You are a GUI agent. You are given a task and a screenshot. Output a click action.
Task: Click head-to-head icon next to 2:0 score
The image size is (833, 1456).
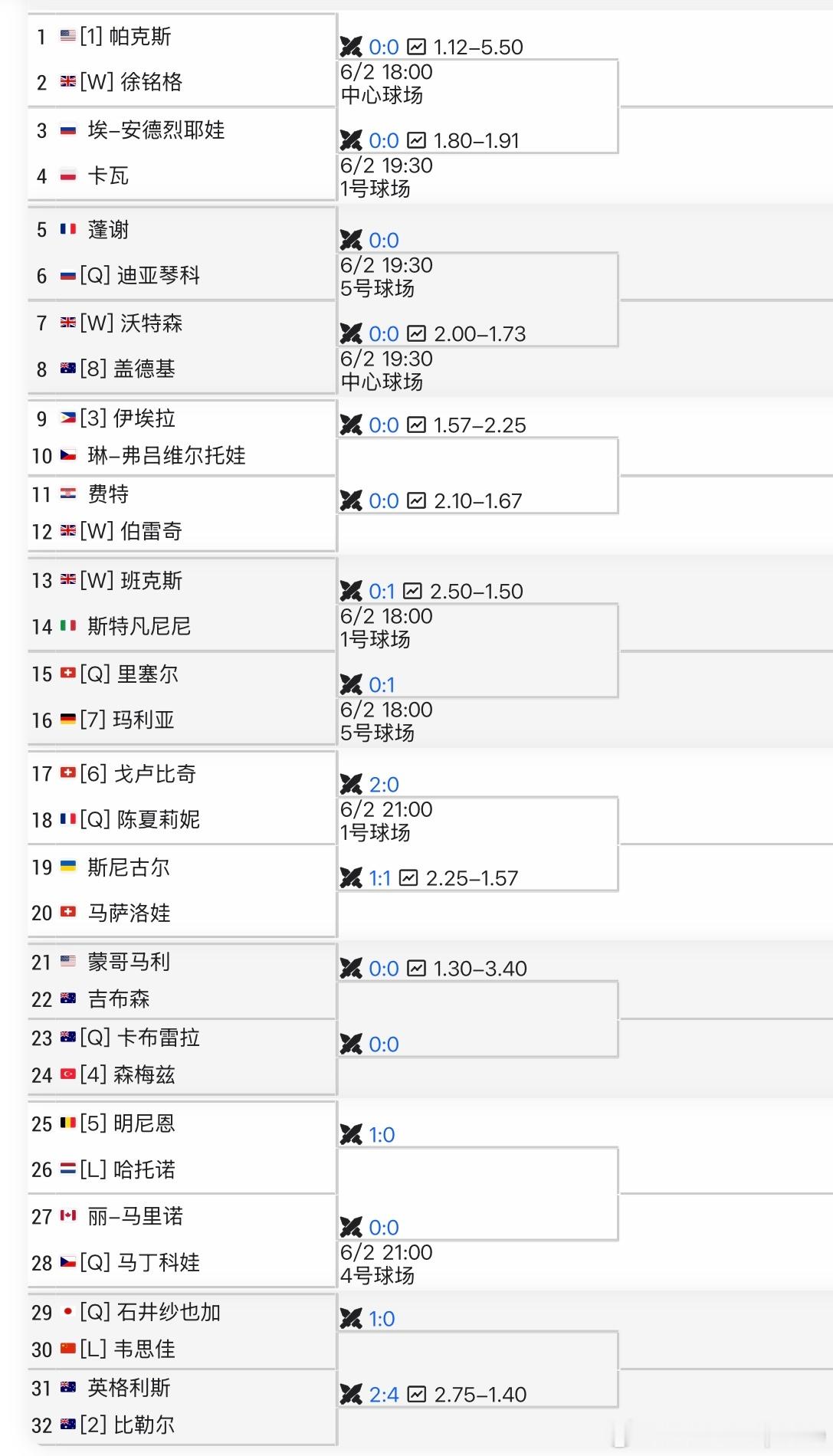(x=351, y=784)
